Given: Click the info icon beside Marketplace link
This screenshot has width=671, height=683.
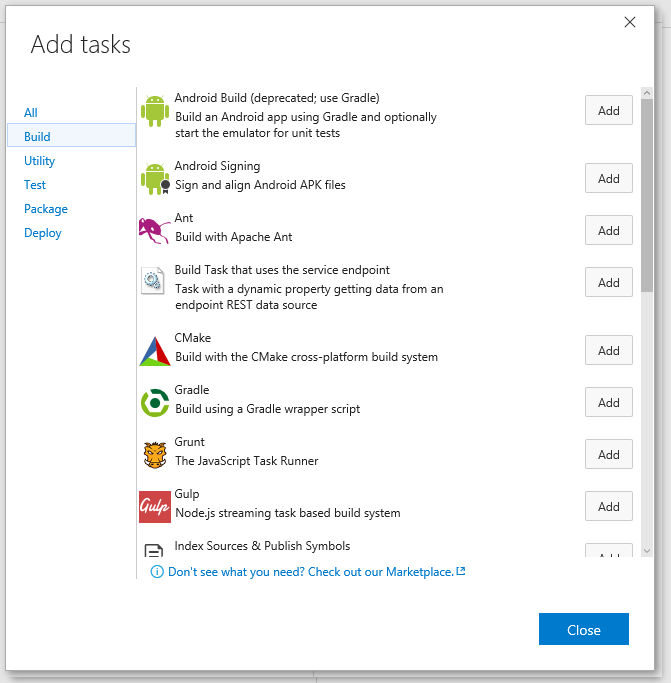Looking at the screenshot, I should (x=157, y=571).
